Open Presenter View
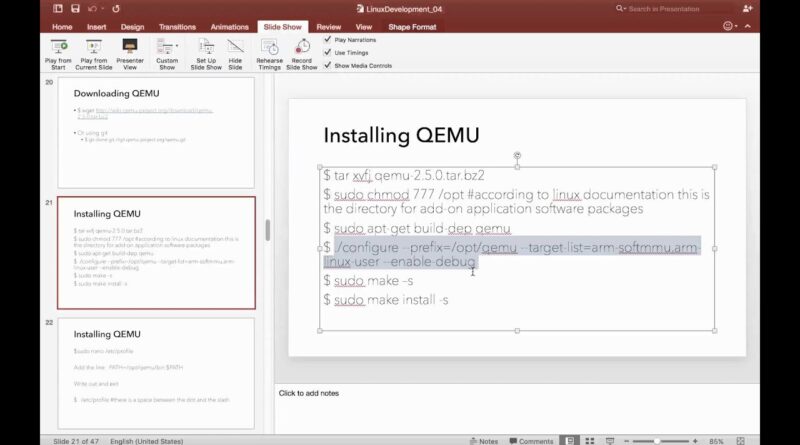 (x=130, y=54)
